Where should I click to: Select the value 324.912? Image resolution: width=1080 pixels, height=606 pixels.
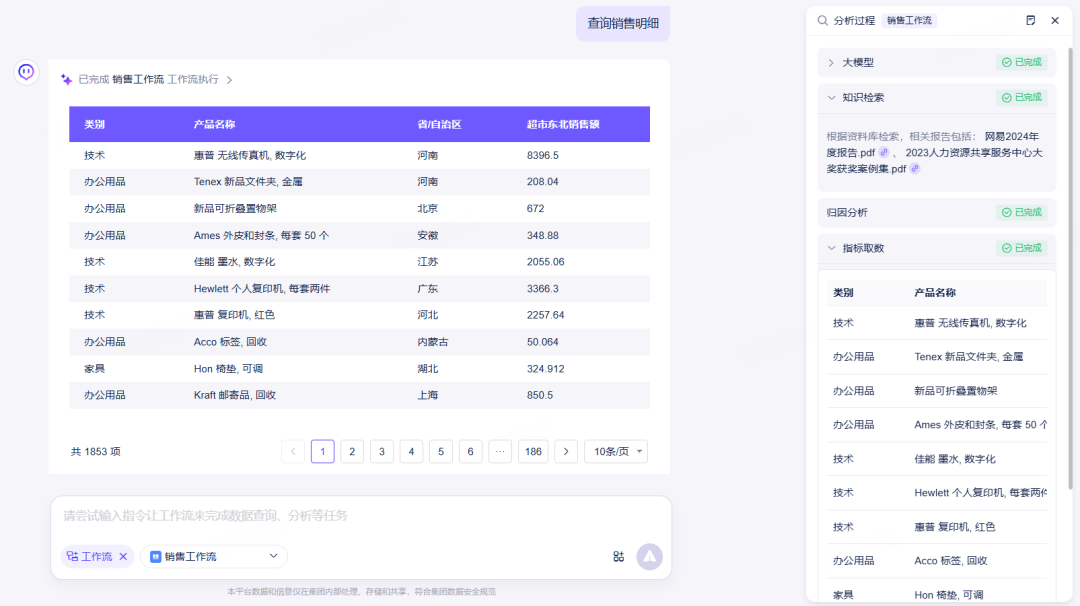pos(546,369)
